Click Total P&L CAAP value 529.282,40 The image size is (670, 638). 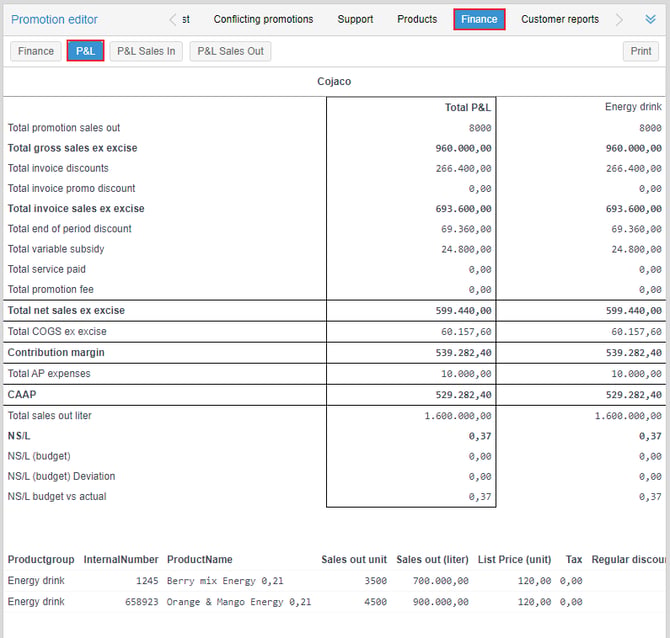point(463,395)
